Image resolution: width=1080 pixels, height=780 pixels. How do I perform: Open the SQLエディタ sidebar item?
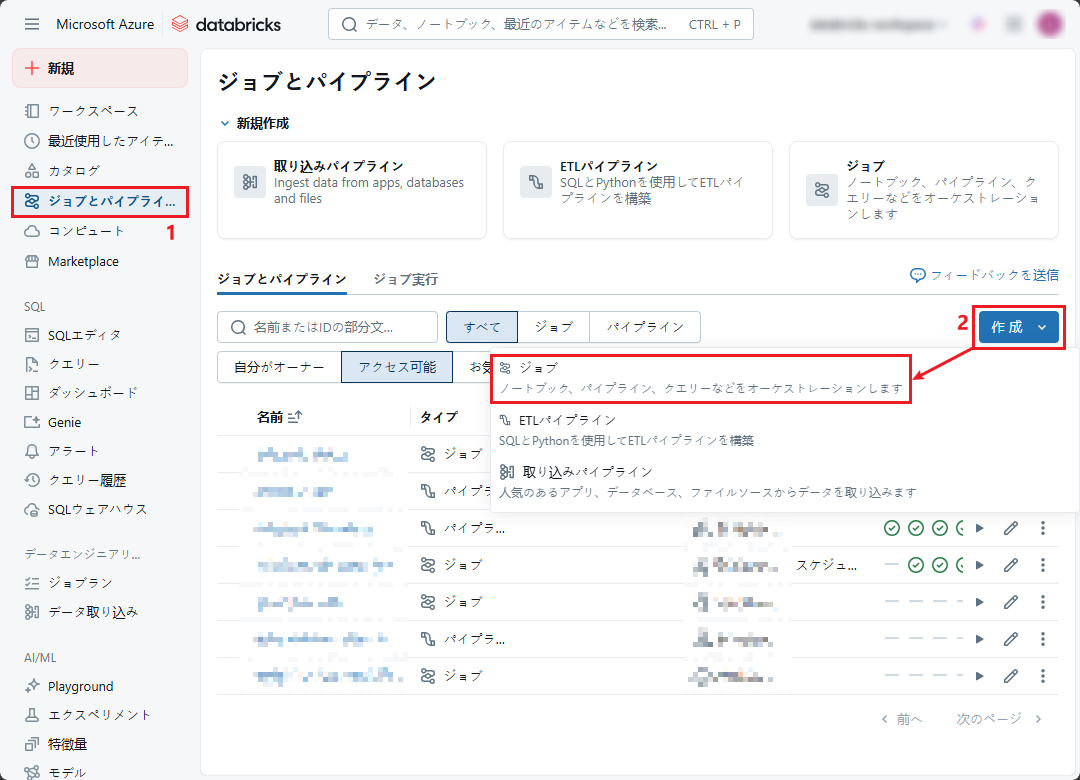[84, 335]
